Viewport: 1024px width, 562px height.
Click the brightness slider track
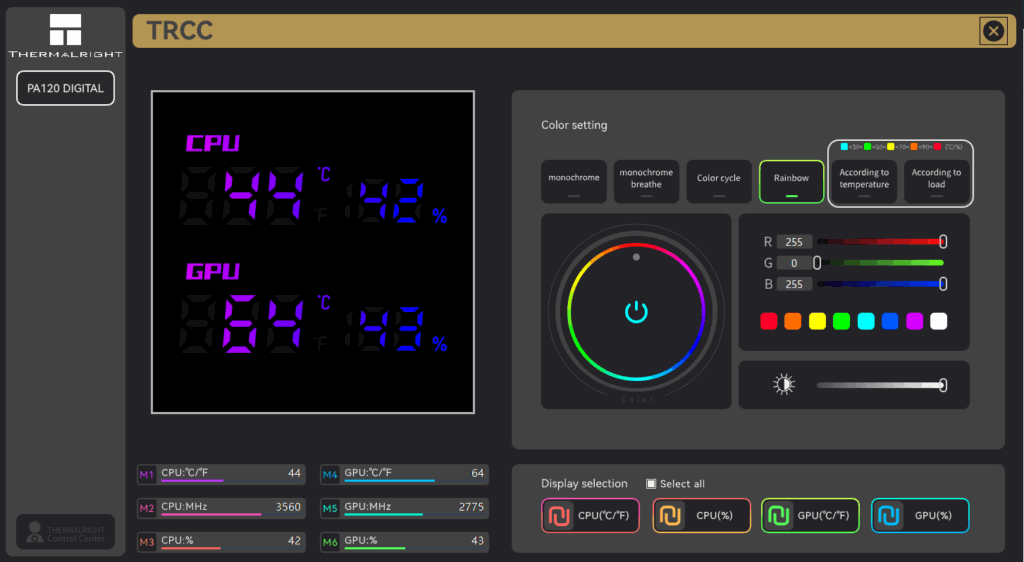(x=880, y=385)
